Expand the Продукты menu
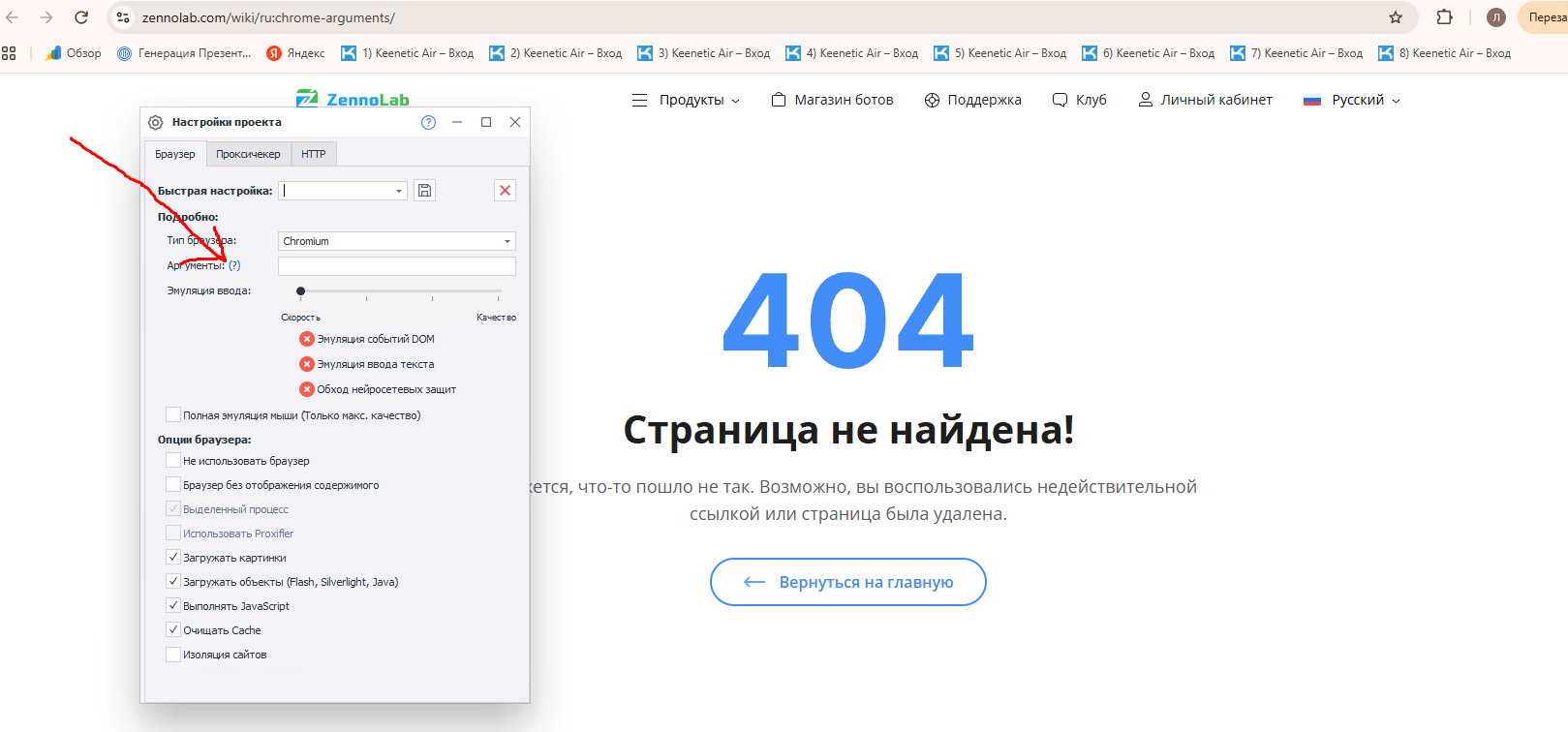Viewport: 1568px width, 732px height. [x=686, y=100]
